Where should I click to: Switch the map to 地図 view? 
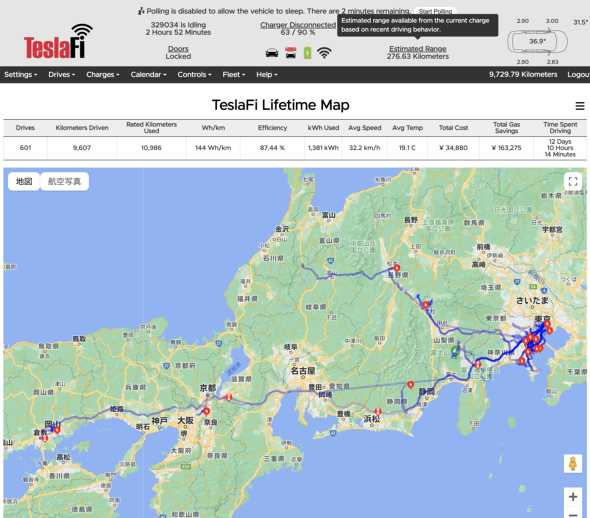(24, 182)
